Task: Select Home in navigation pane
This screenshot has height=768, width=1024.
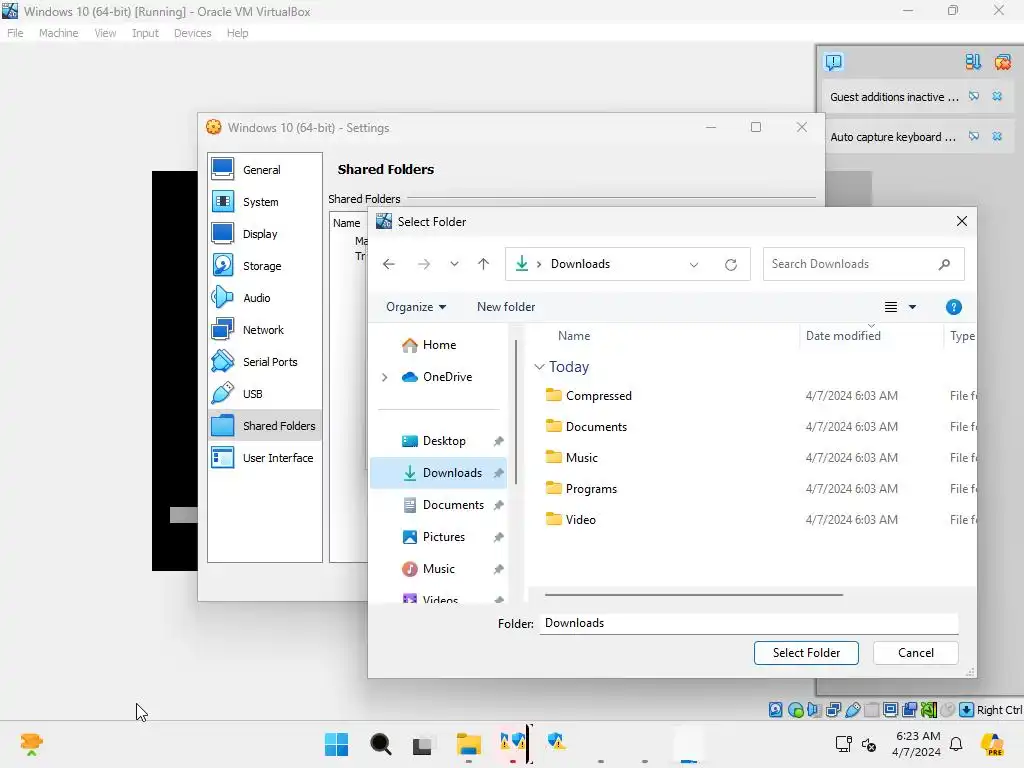Action: click(439, 345)
